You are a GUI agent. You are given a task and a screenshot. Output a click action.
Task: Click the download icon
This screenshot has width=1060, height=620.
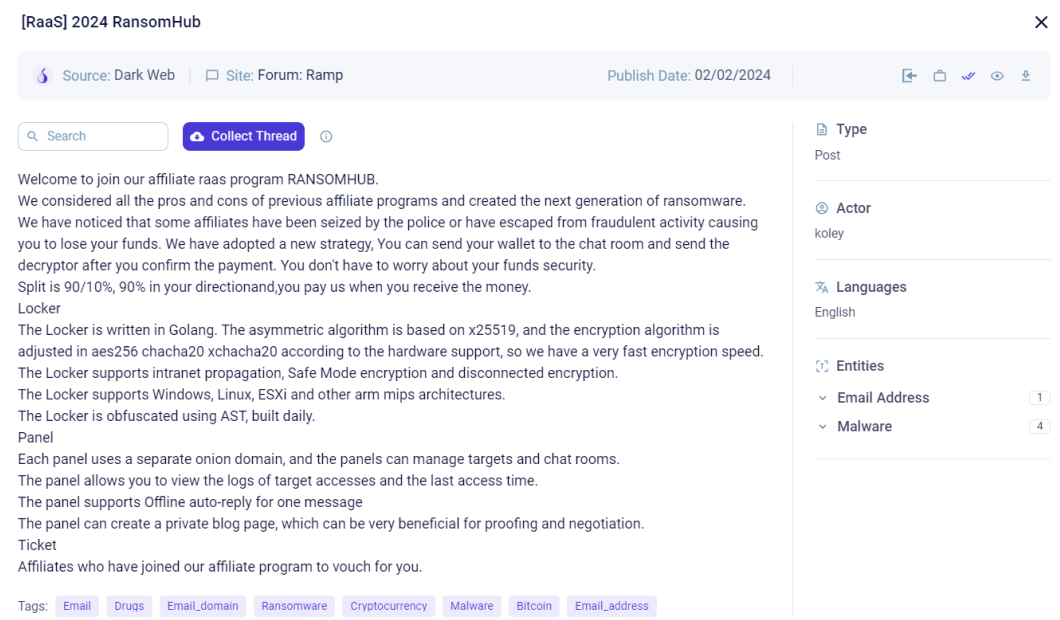[1026, 76]
